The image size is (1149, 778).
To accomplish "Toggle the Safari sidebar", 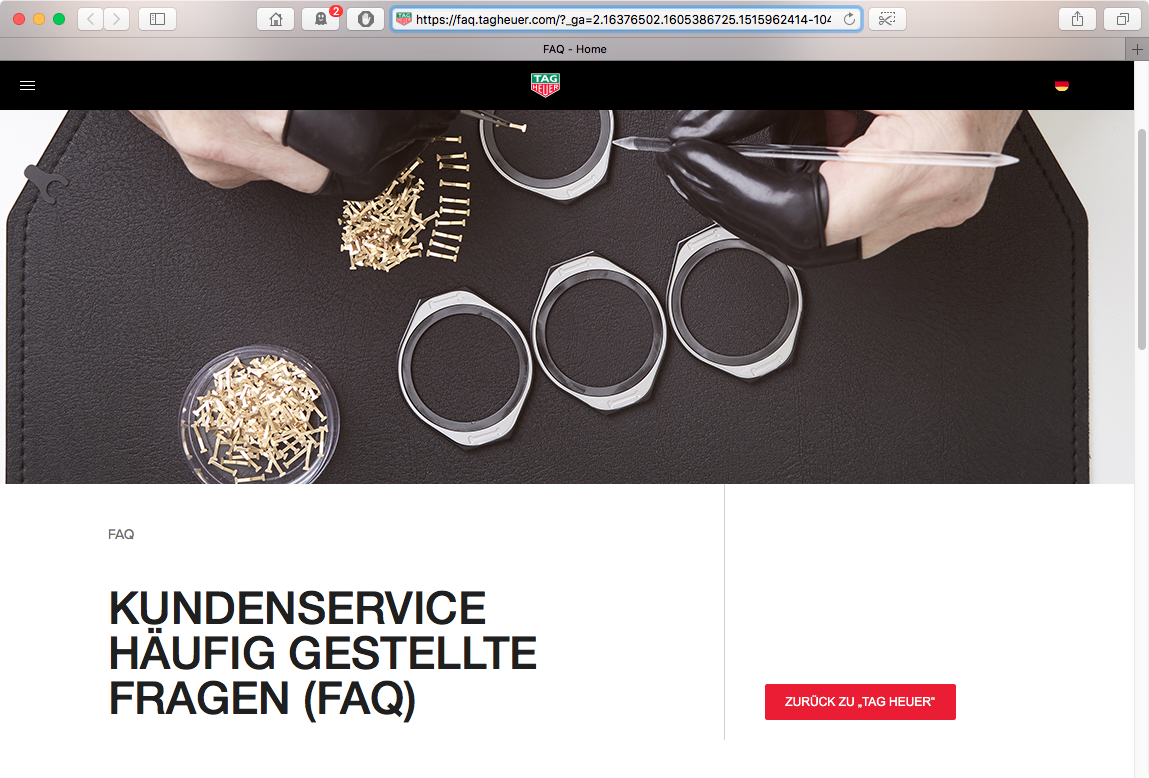I will 158,19.
